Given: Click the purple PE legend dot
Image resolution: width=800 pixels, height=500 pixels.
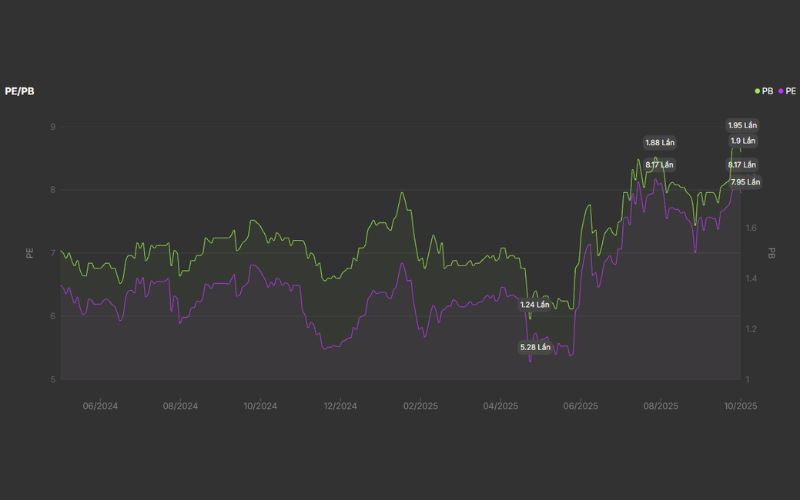Looking at the screenshot, I should point(781,91).
